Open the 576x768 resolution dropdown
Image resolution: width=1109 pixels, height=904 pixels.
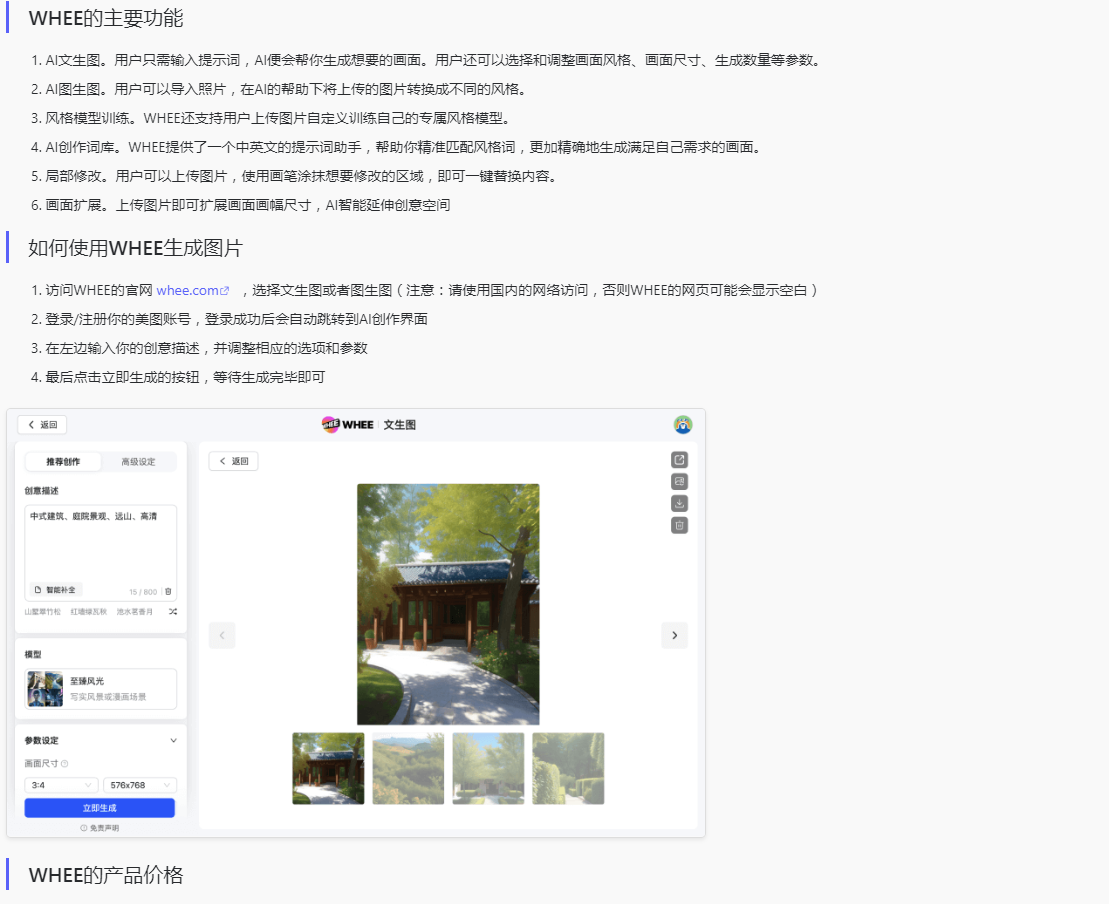coord(140,785)
